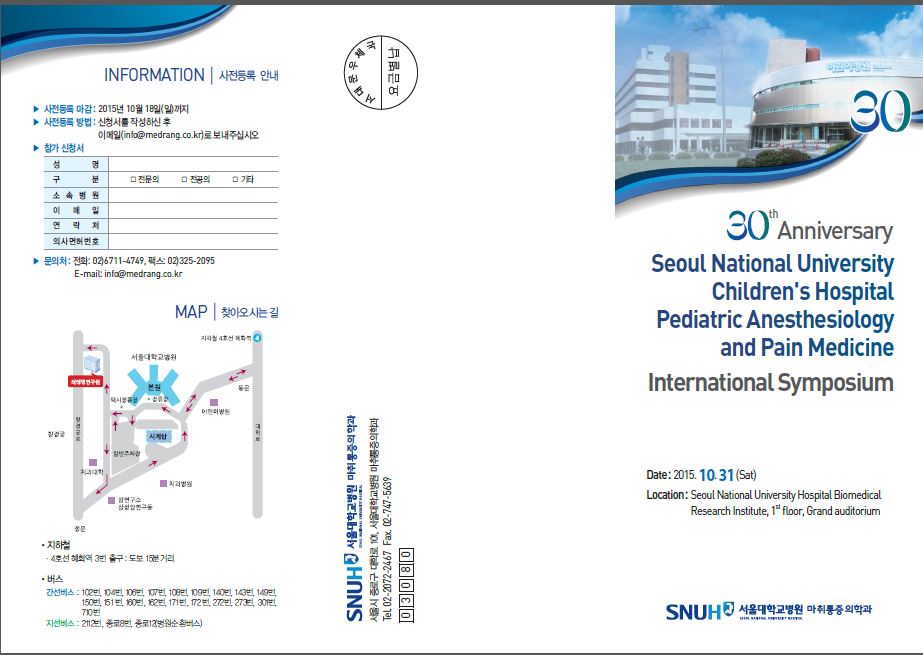Click the postal code boxes on the middle panel
Viewport: 923px width, 655px height.
pyautogui.click(x=407, y=585)
